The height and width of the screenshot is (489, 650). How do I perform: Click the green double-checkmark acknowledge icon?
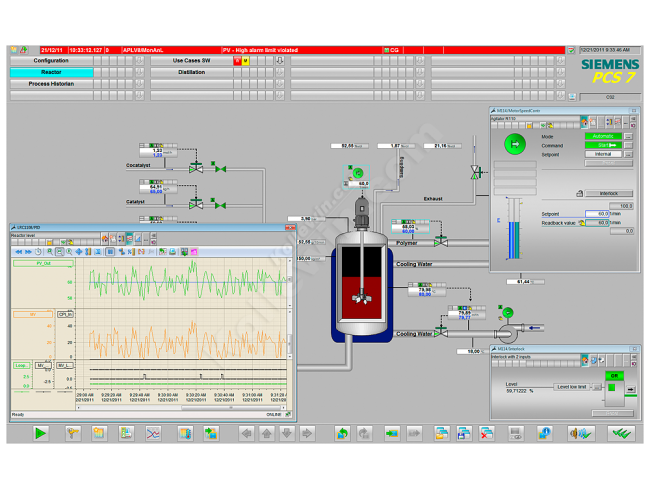click(622, 433)
